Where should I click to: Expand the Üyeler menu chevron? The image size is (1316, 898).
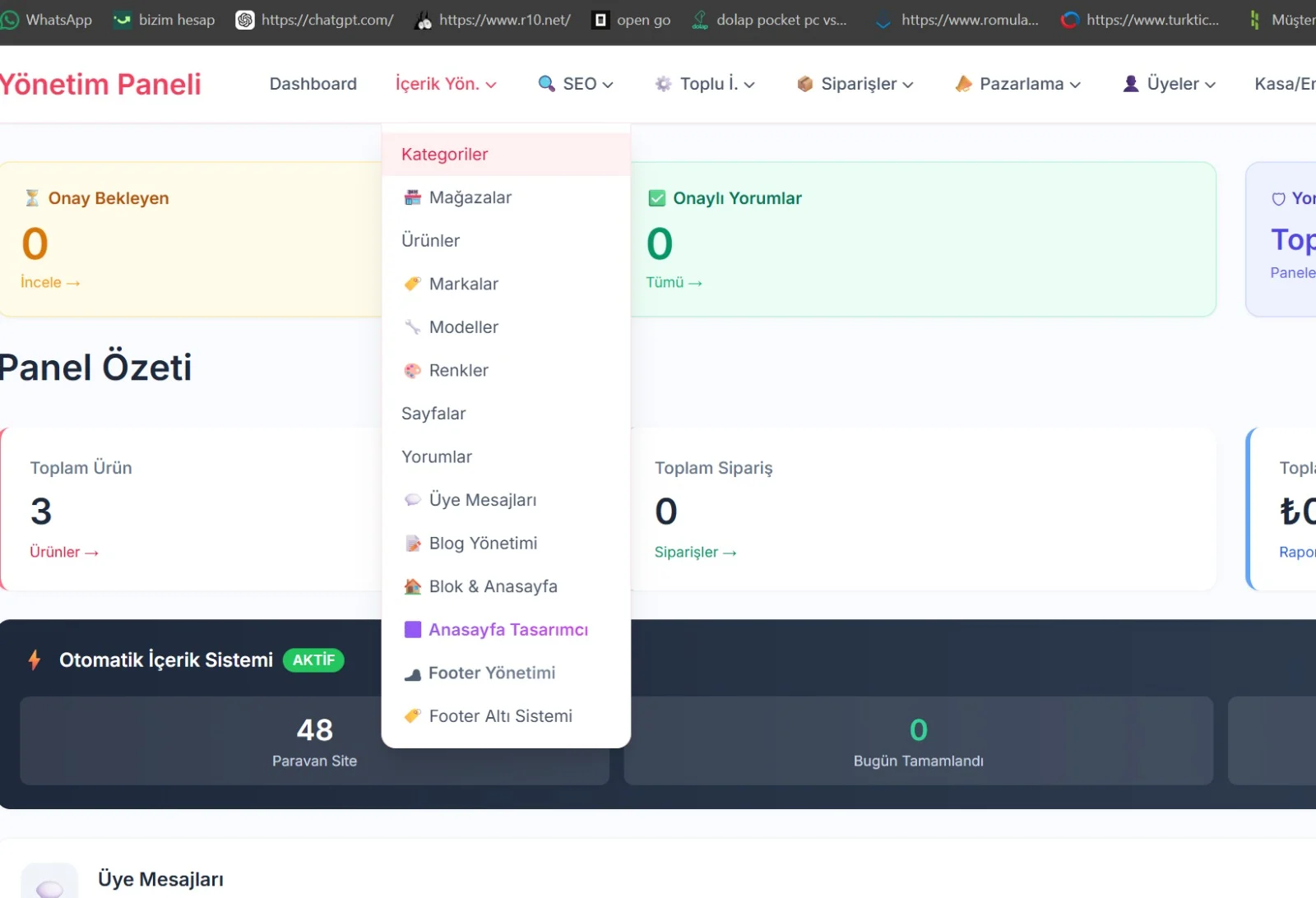coord(1210,85)
